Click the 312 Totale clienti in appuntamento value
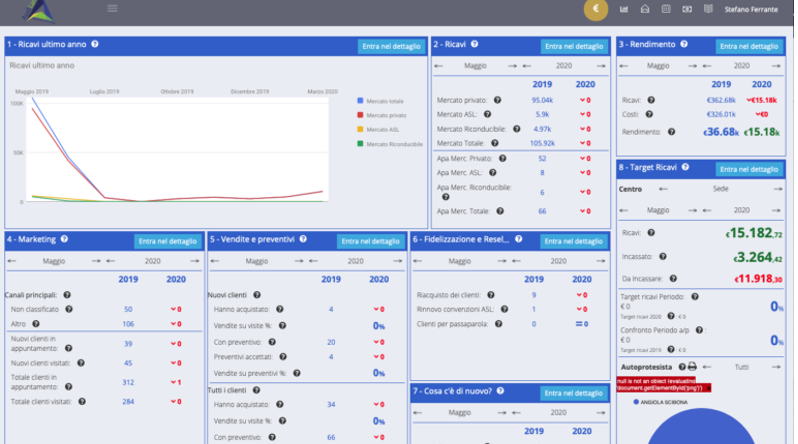The width and height of the screenshot is (798, 444). (128, 382)
